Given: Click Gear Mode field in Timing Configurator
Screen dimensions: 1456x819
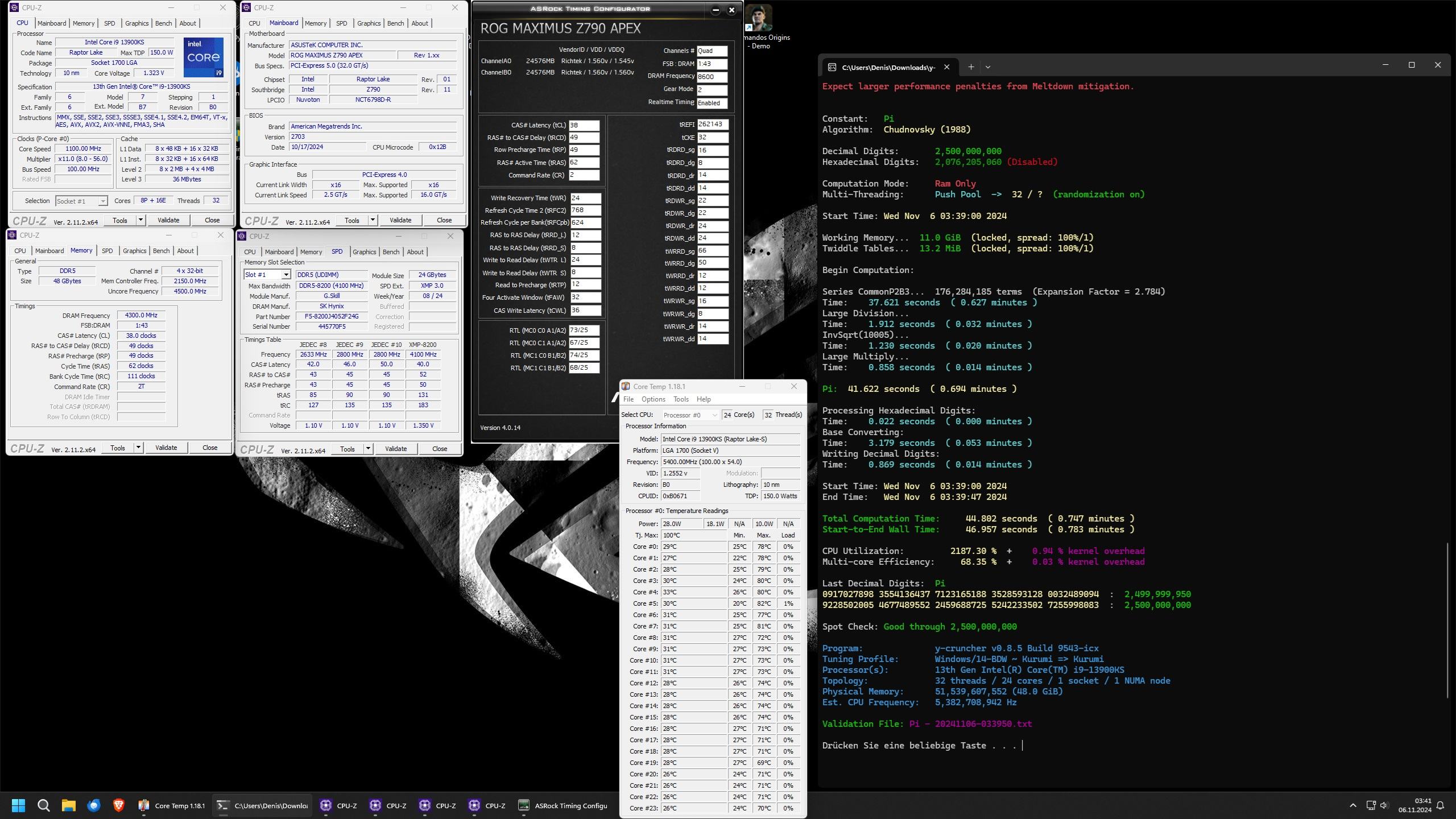Looking at the screenshot, I should [x=712, y=90].
